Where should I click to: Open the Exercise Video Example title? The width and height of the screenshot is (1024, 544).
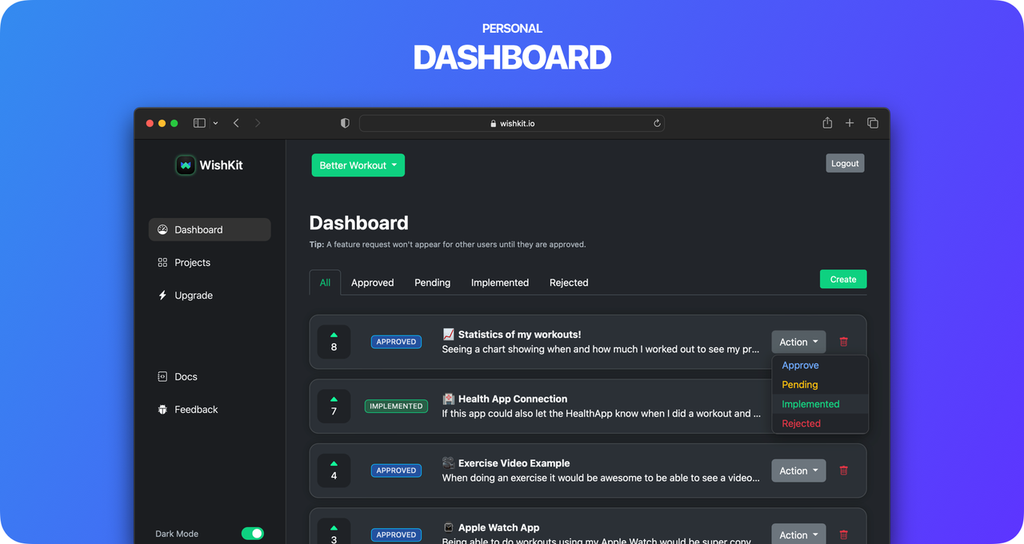click(x=514, y=463)
